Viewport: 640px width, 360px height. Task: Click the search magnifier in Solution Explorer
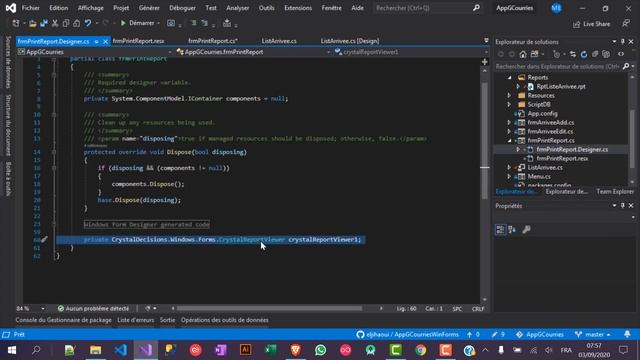626,66
